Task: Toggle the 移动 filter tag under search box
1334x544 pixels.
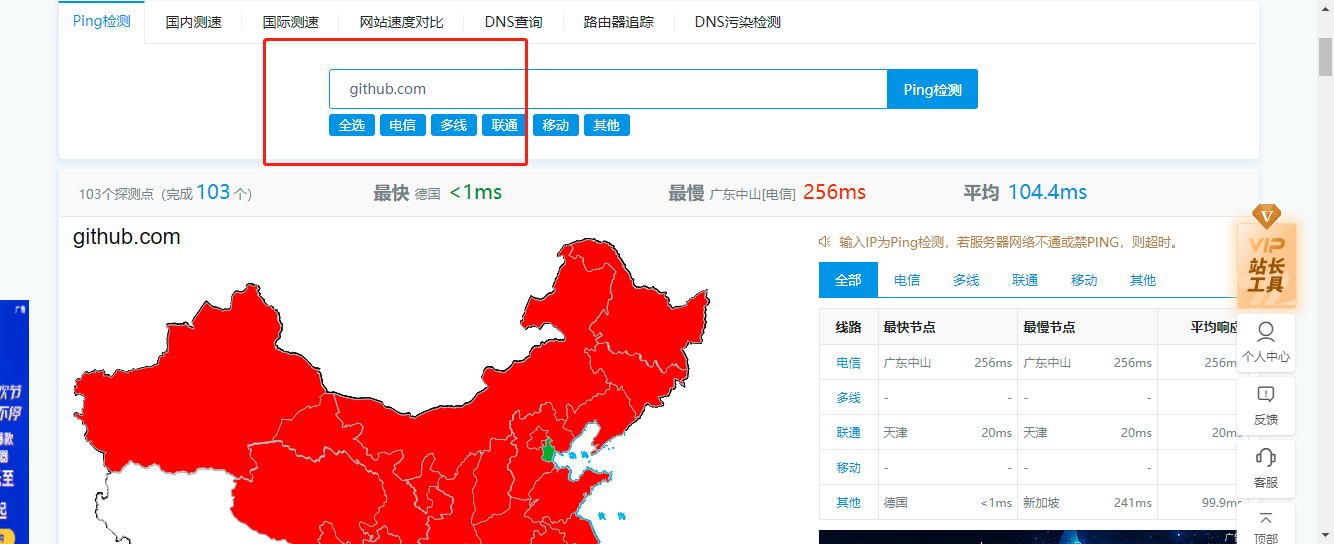Action: coord(556,125)
